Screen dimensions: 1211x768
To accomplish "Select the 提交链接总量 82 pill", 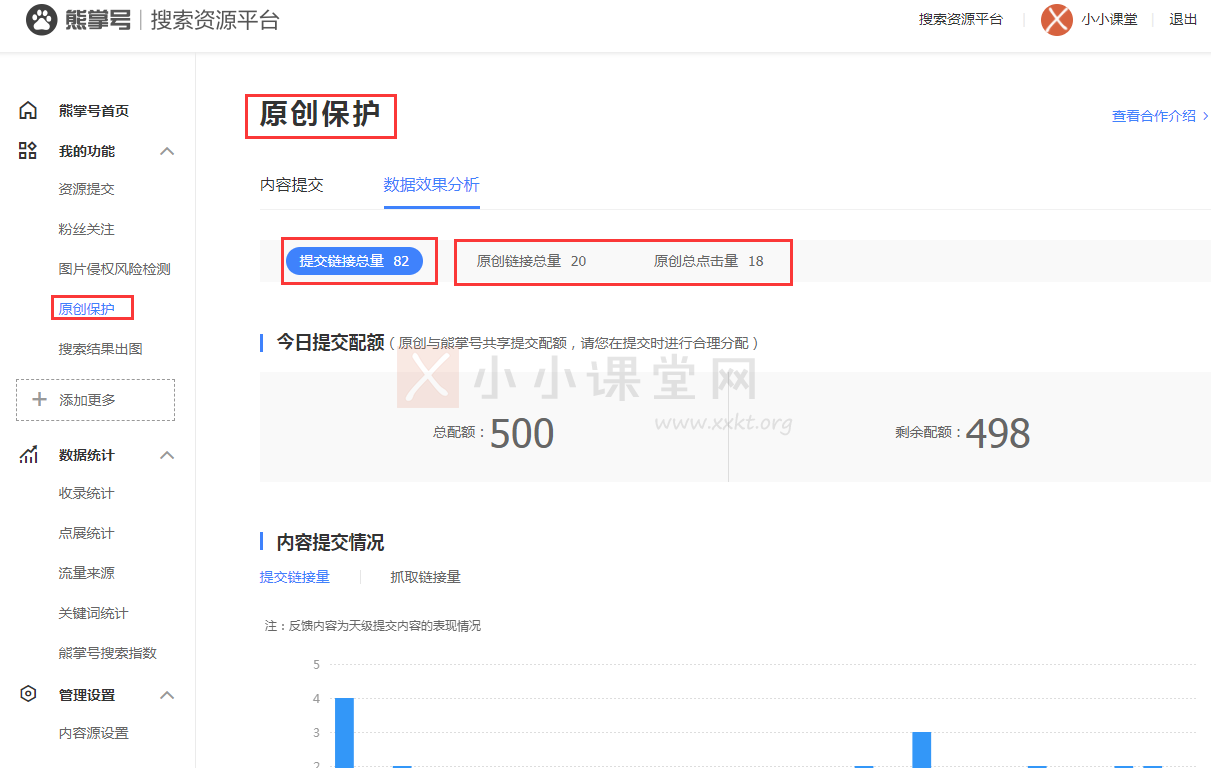I will pyautogui.click(x=354, y=261).
